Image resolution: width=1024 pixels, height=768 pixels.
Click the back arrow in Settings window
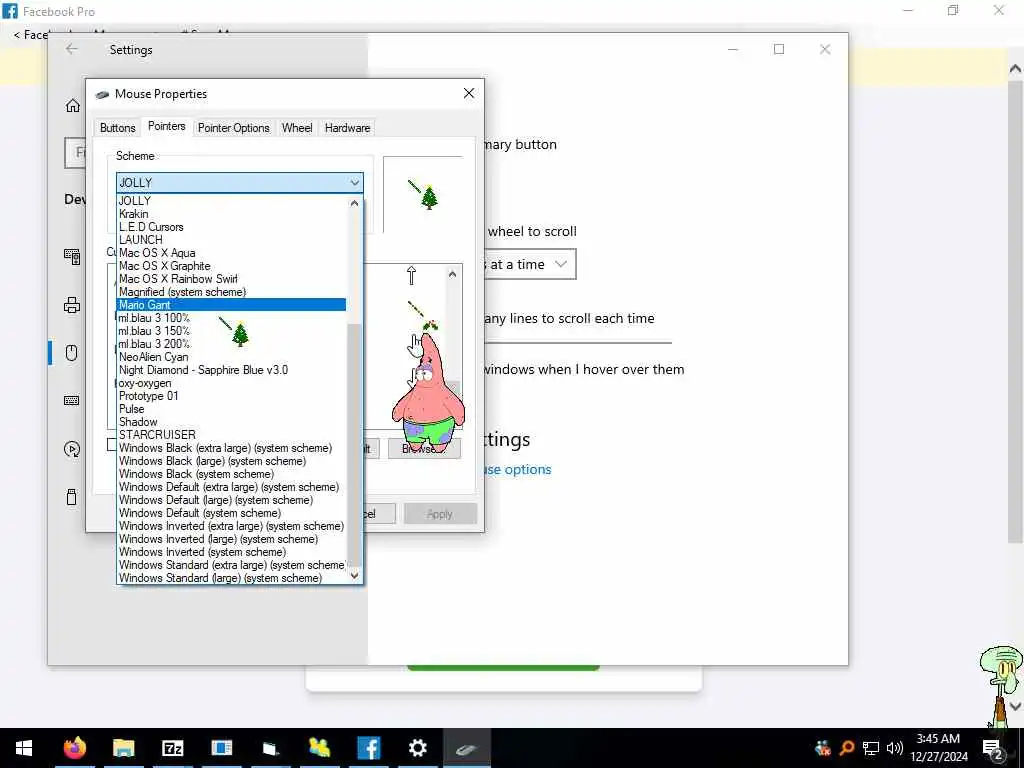click(x=71, y=50)
